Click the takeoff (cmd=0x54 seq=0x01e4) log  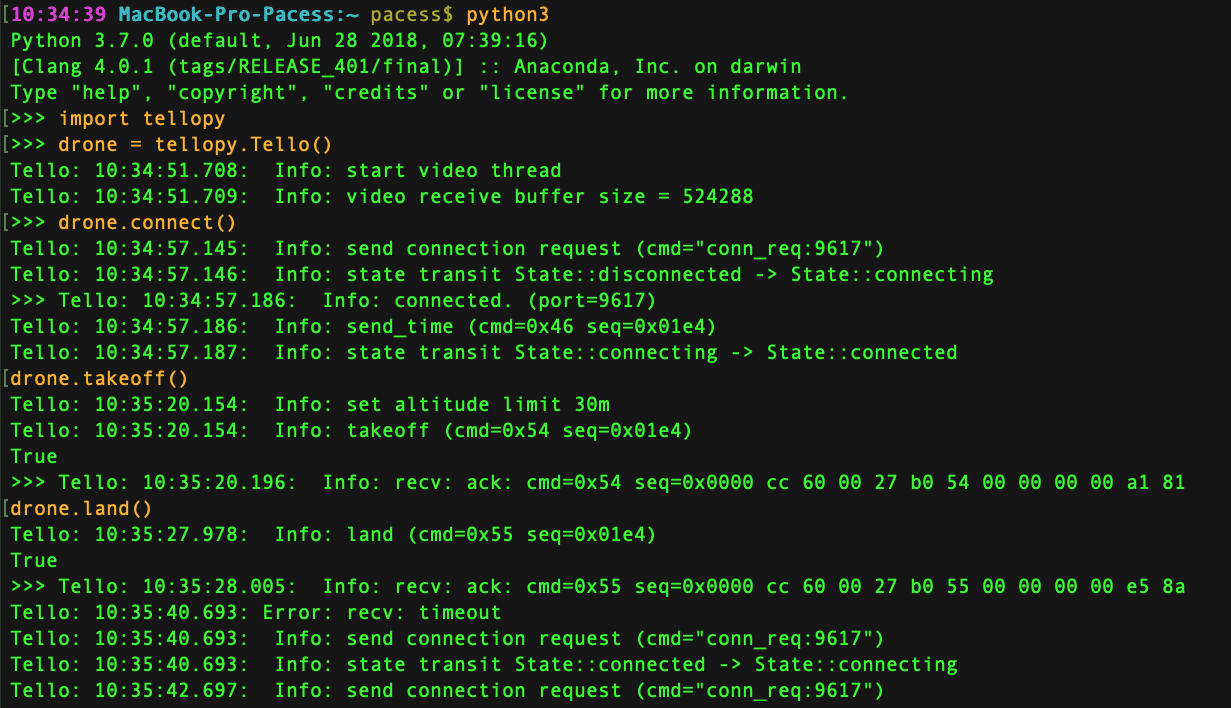pos(519,431)
